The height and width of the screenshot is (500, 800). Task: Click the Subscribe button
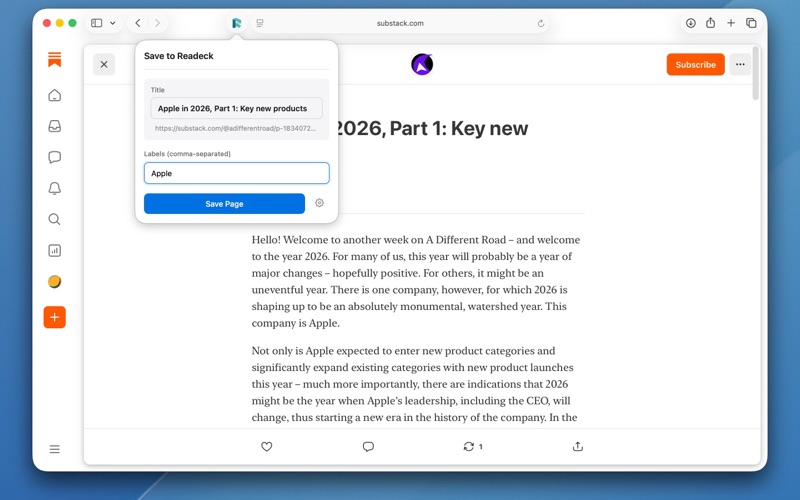point(695,64)
